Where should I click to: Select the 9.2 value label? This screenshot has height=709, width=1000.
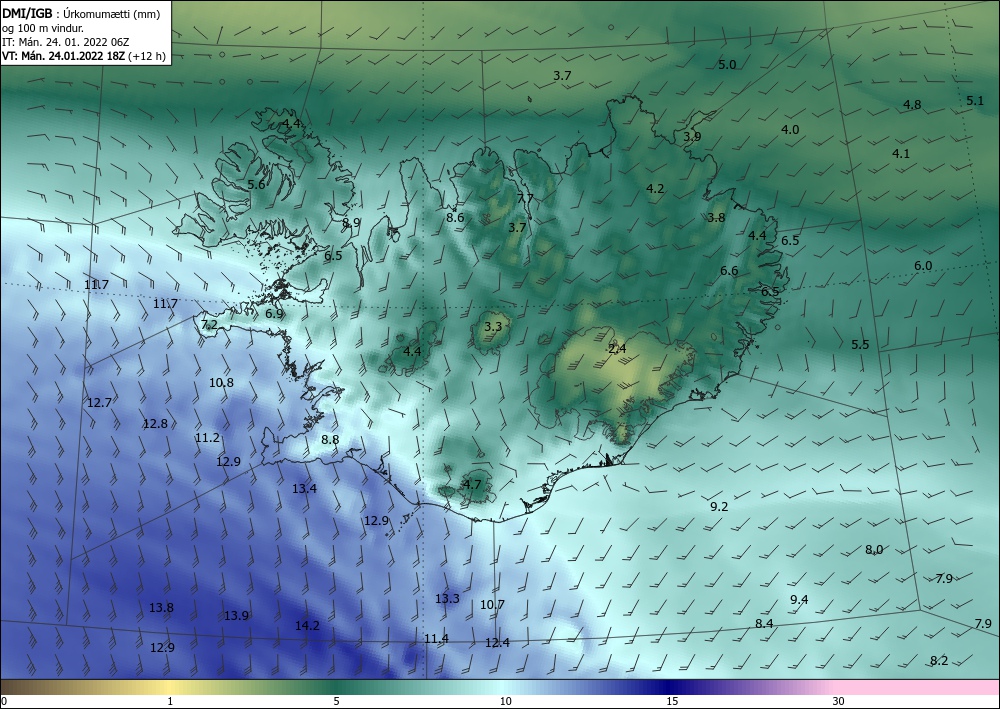(x=719, y=506)
